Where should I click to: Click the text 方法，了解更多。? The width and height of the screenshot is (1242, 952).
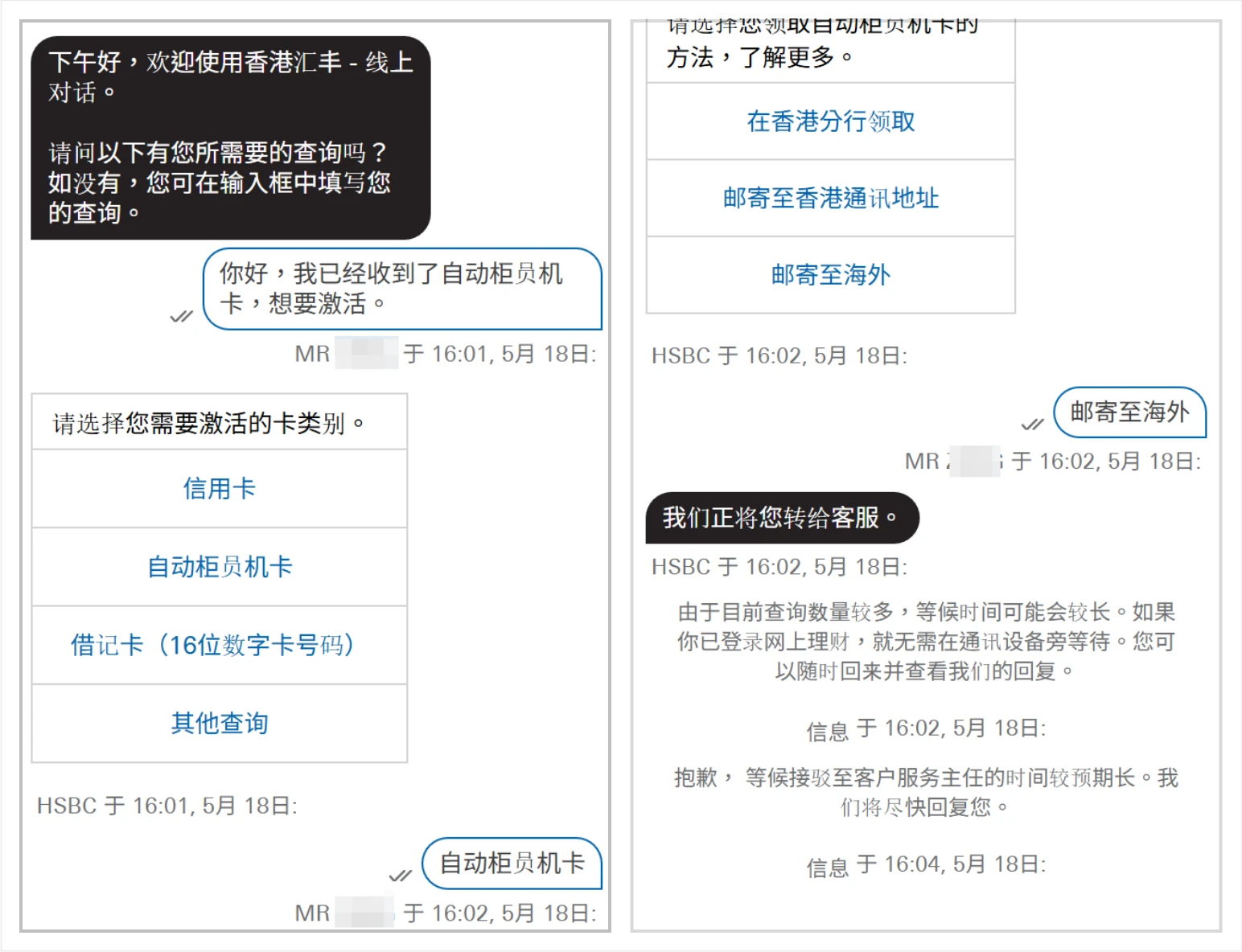coord(760,57)
